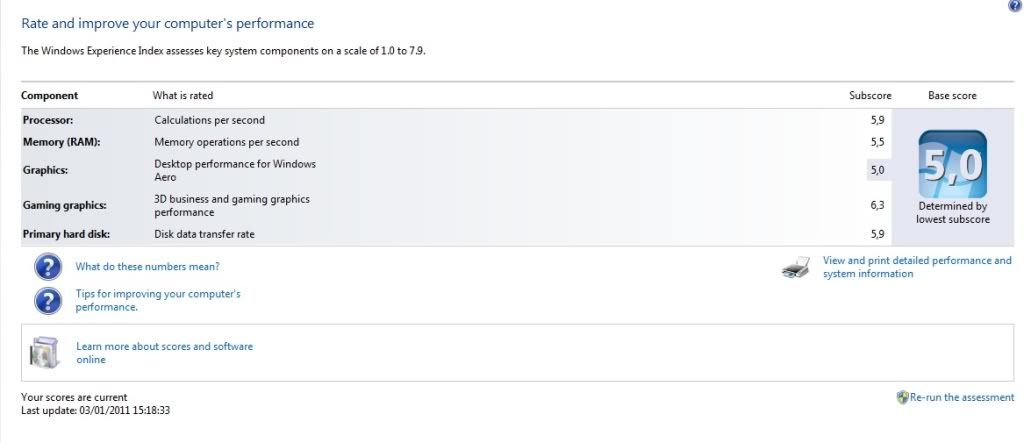Click the Subscore column header
The height and width of the screenshot is (443, 1024).
click(x=870, y=95)
